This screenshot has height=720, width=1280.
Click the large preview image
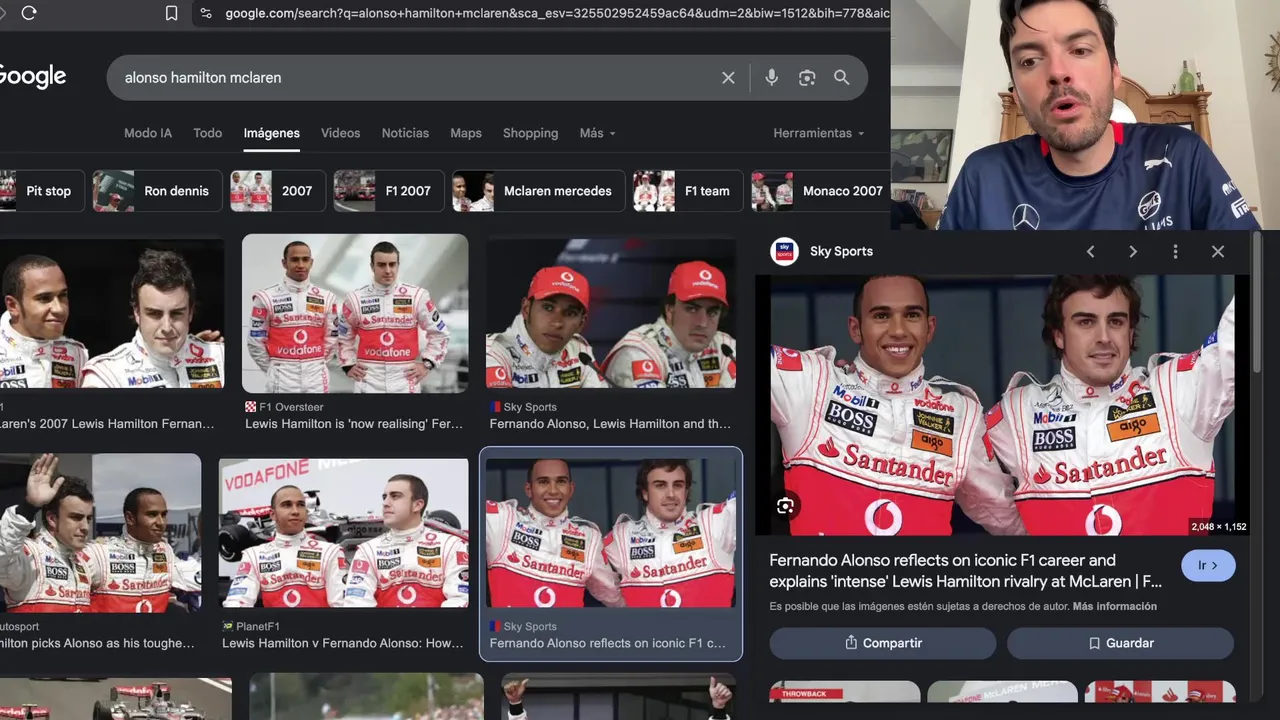click(x=1001, y=405)
